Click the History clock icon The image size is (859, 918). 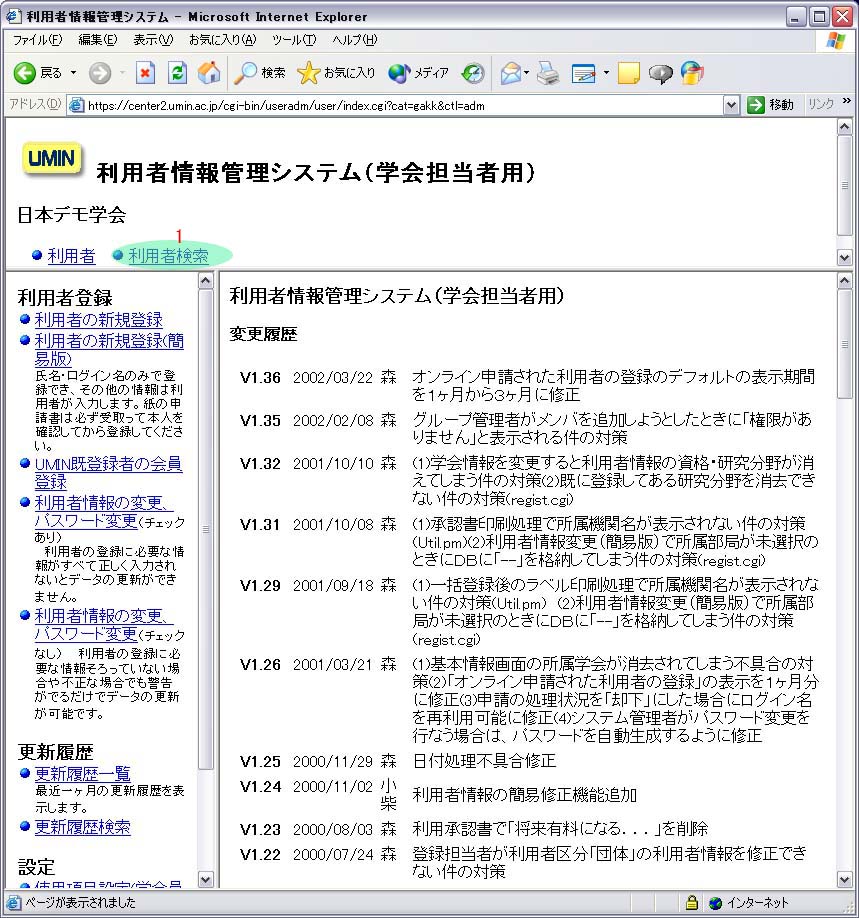[473, 73]
